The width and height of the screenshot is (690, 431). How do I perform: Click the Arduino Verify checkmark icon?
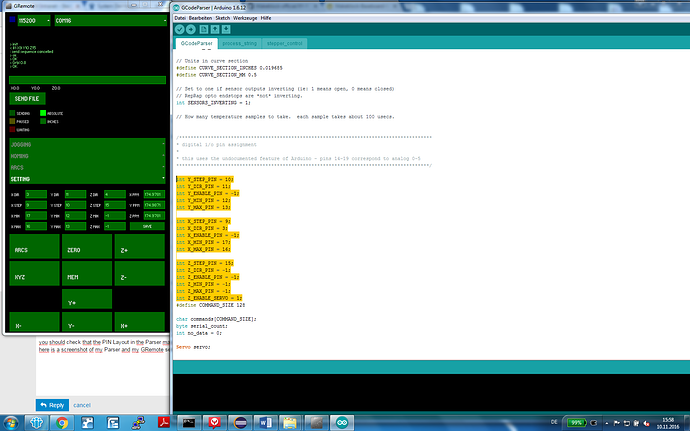click(x=180, y=29)
